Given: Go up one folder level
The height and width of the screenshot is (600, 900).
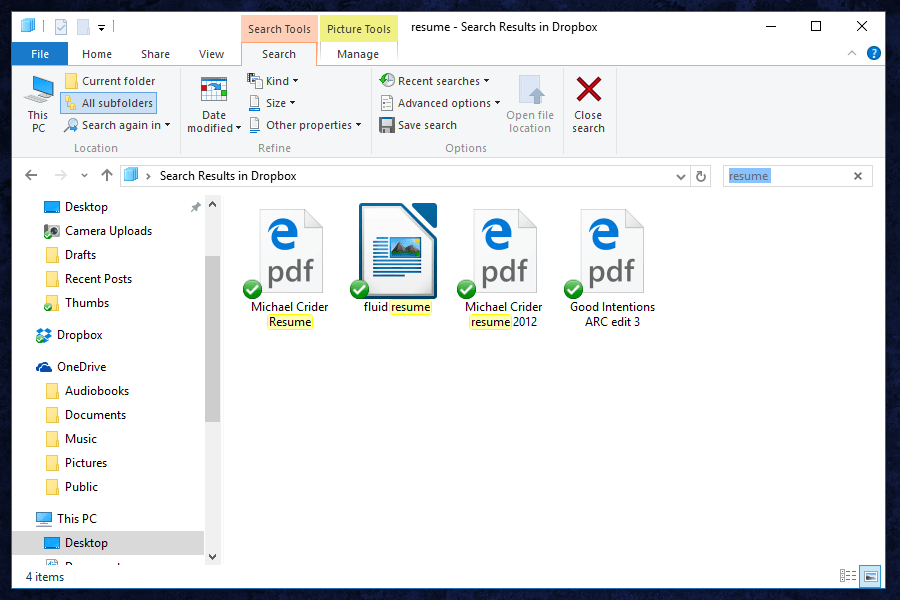Looking at the screenshot, I should tap(107, 176).
